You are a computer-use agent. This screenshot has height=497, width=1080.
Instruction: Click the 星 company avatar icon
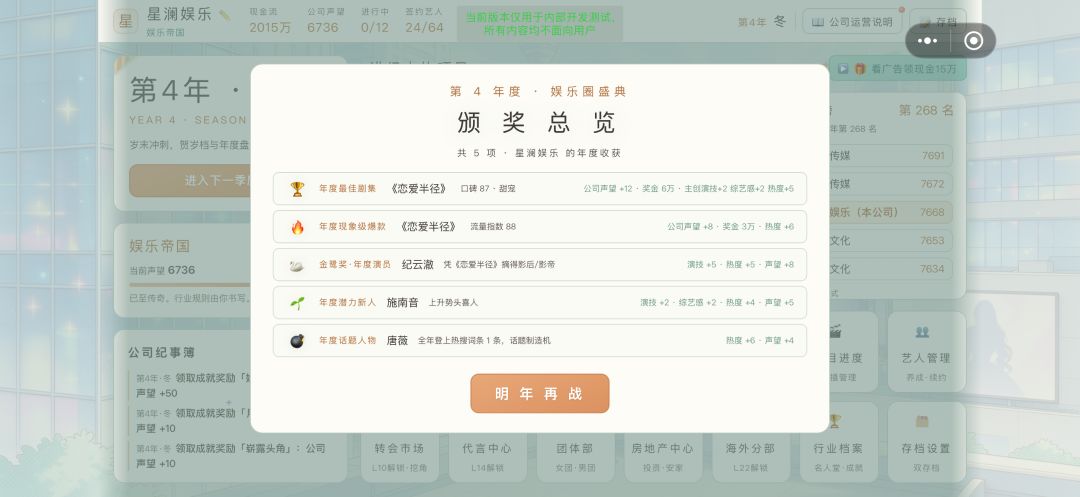[x=126, y=21]
